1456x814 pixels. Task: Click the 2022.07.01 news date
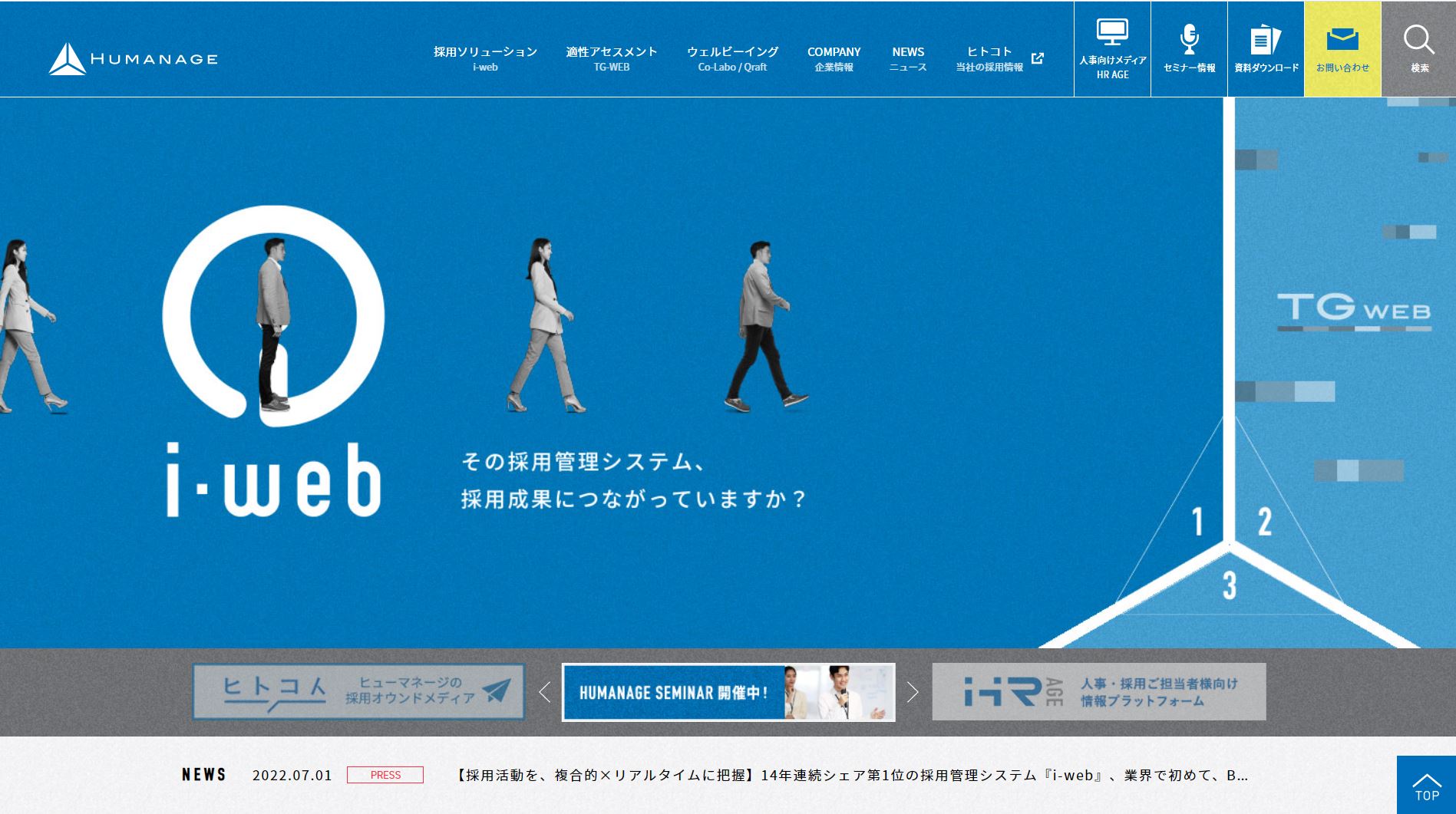pyautogui.click(x=292, y=775)
